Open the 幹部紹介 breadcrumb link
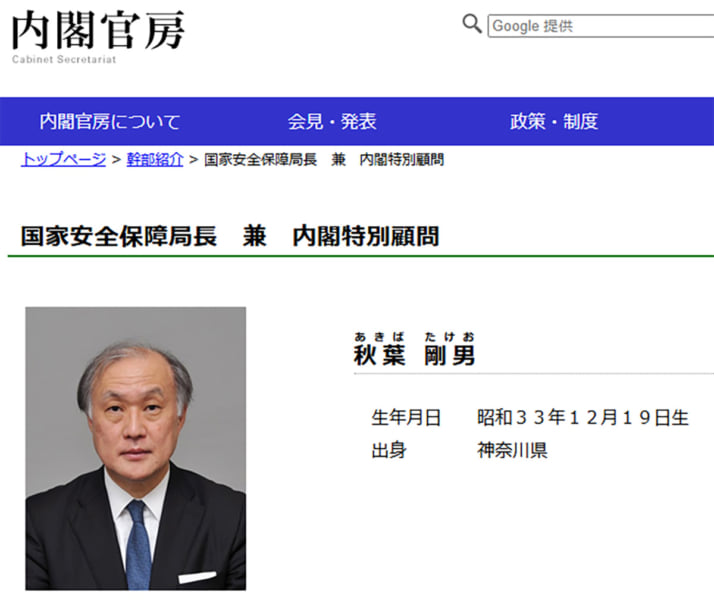The height and width of the screenshot is (606, 714). point(155,160)
